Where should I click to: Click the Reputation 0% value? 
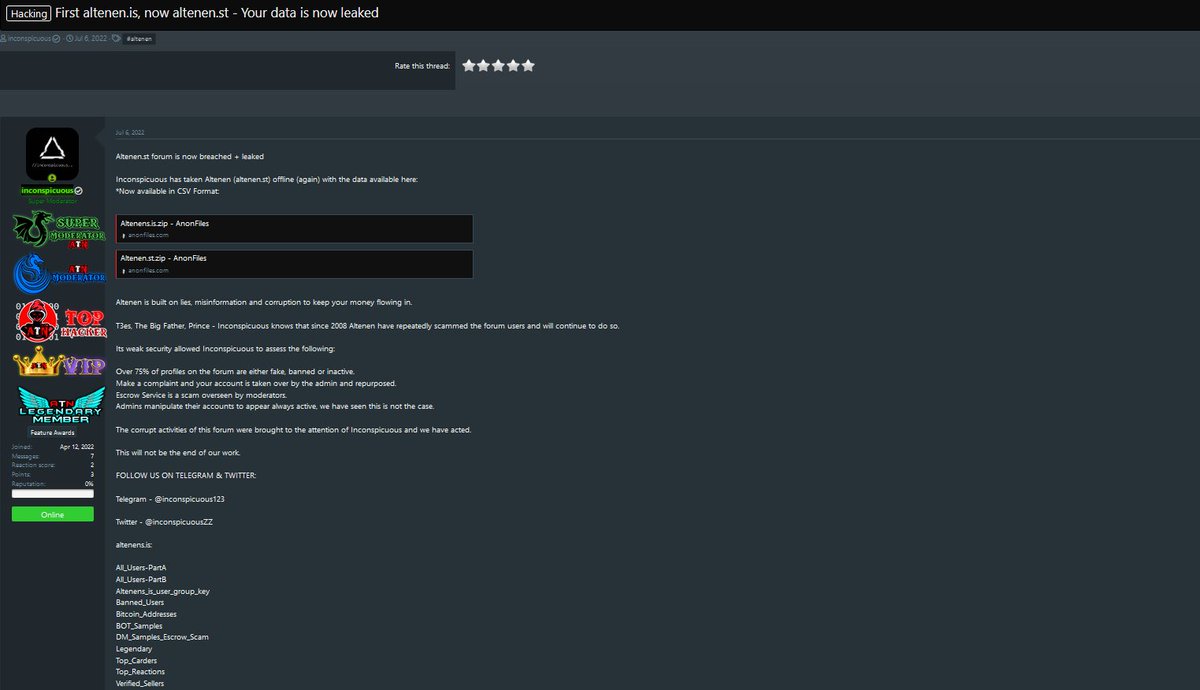coord(89,483)
